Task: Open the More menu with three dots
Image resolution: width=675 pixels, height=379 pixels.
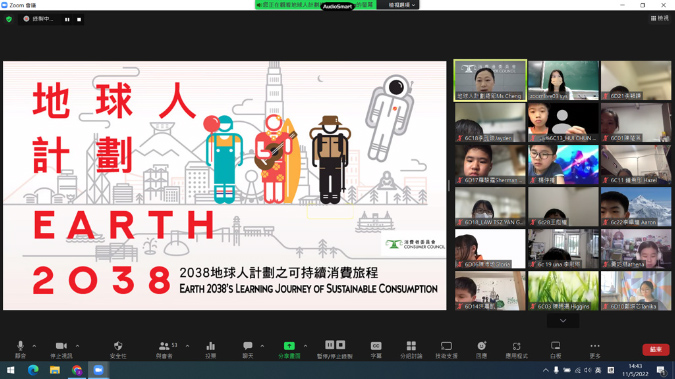Action: tap(594, 349)
